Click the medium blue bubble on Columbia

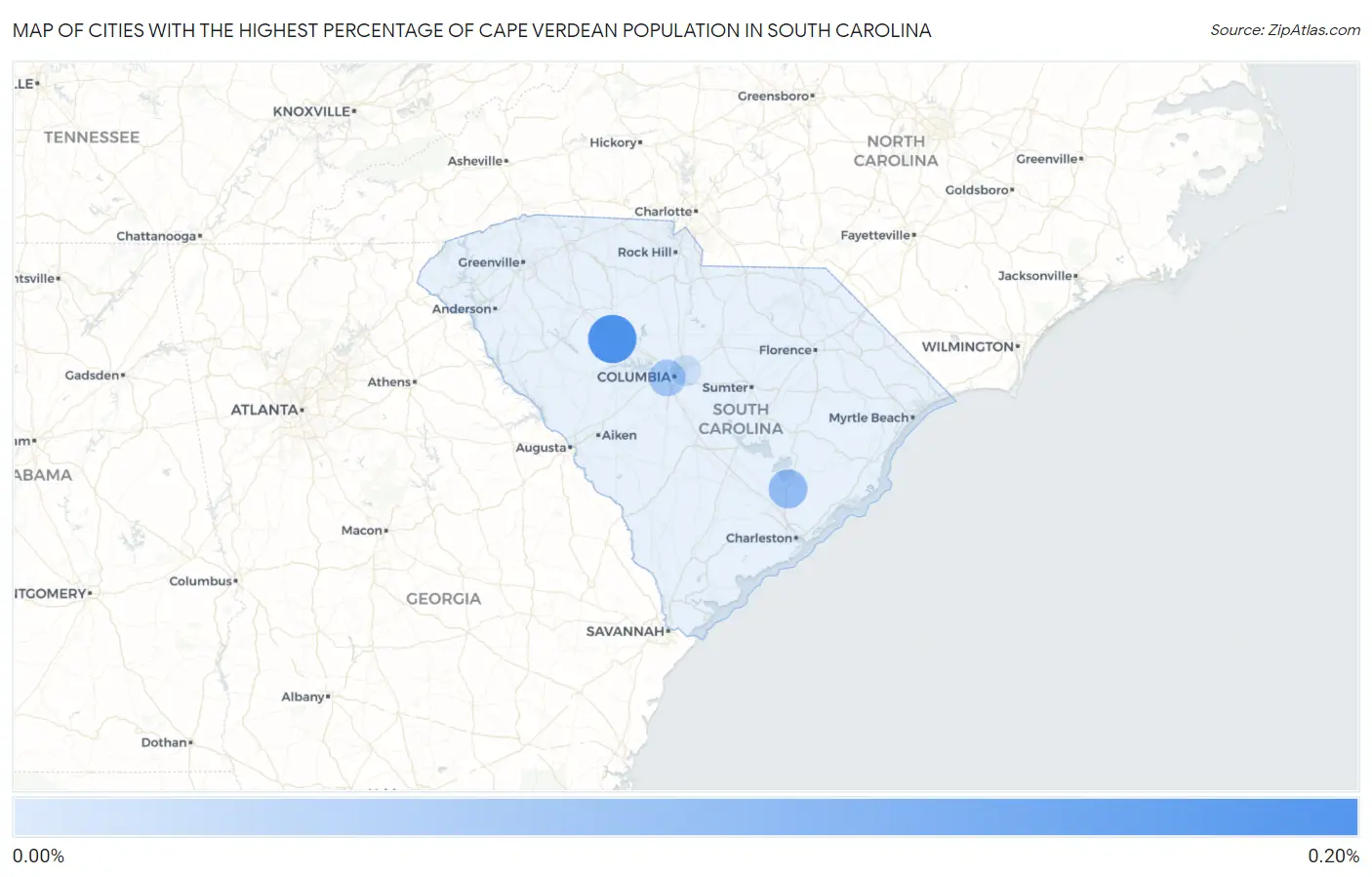[x=667, y=378]
